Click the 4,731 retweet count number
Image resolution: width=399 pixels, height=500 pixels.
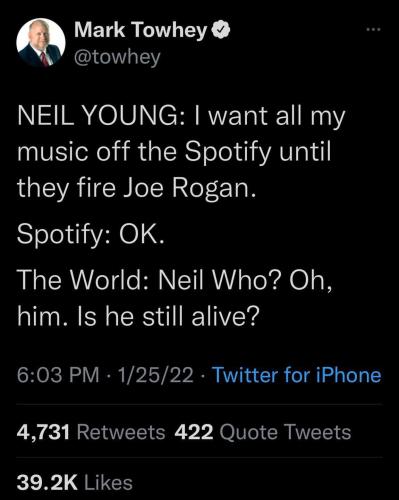(43, 432)
